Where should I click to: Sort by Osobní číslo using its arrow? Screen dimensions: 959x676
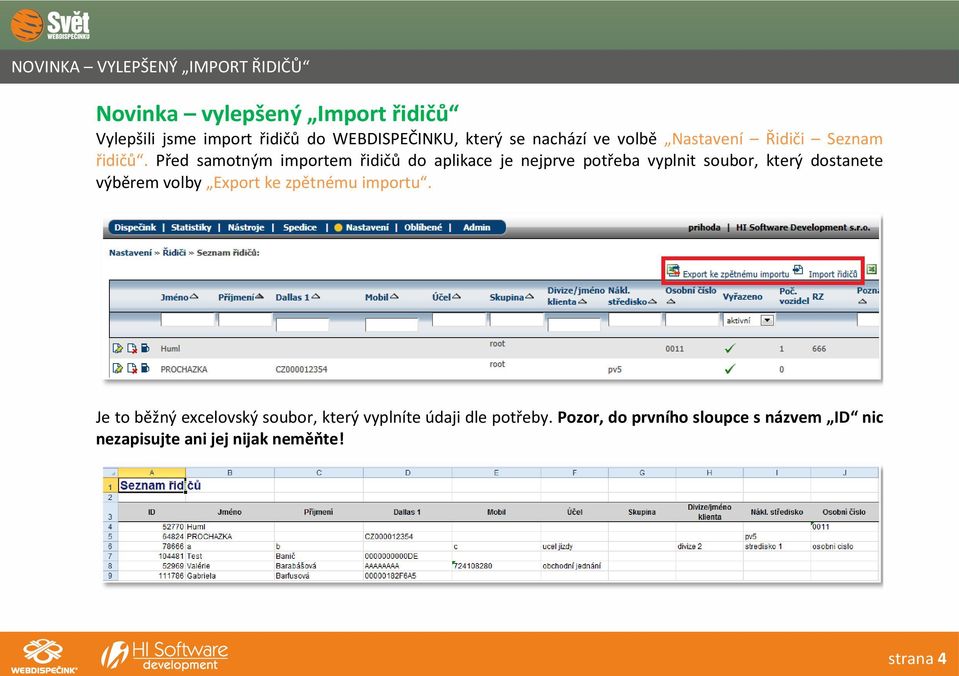(x=670, y=302)
